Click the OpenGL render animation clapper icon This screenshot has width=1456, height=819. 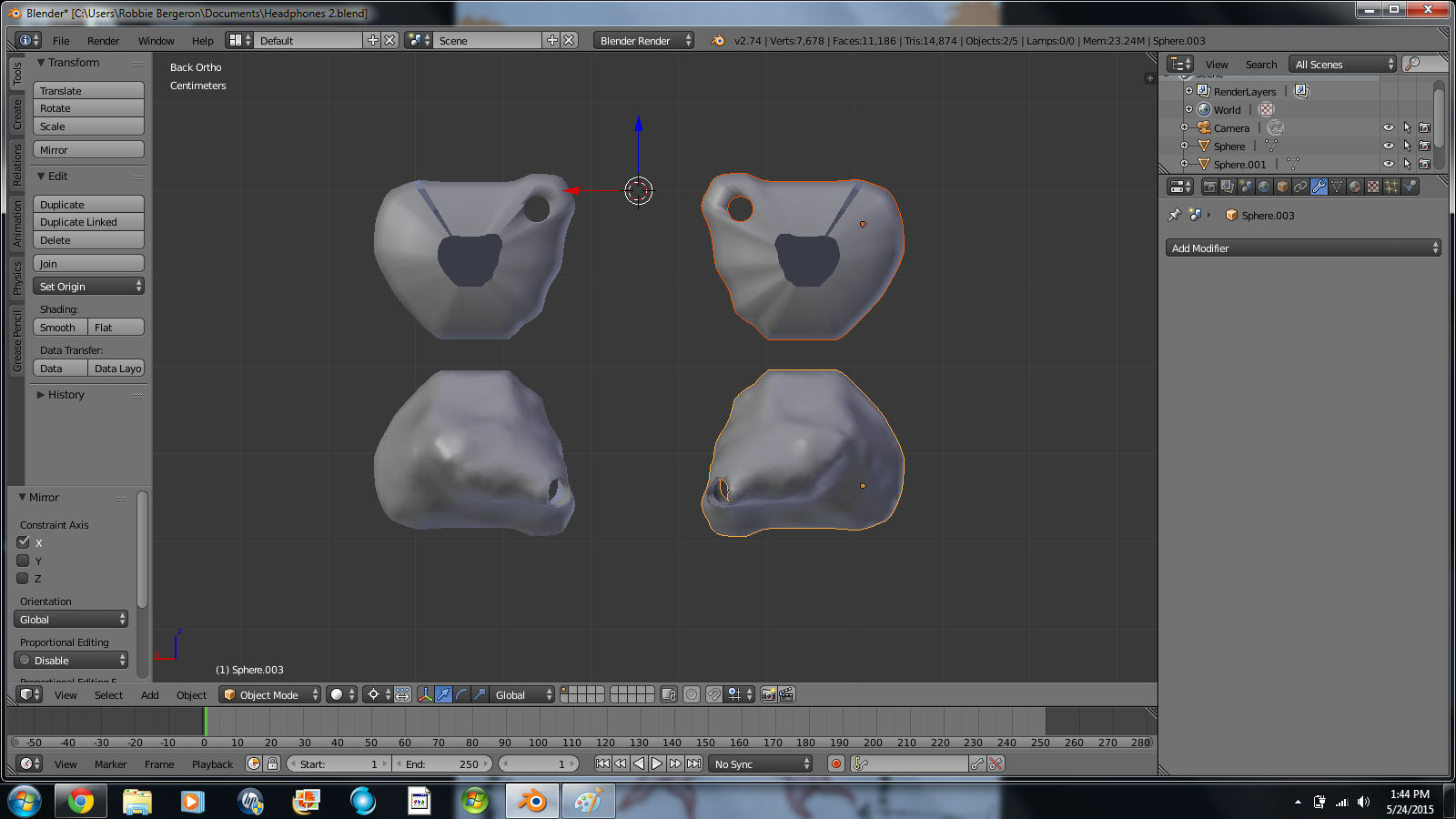(786, 694)
